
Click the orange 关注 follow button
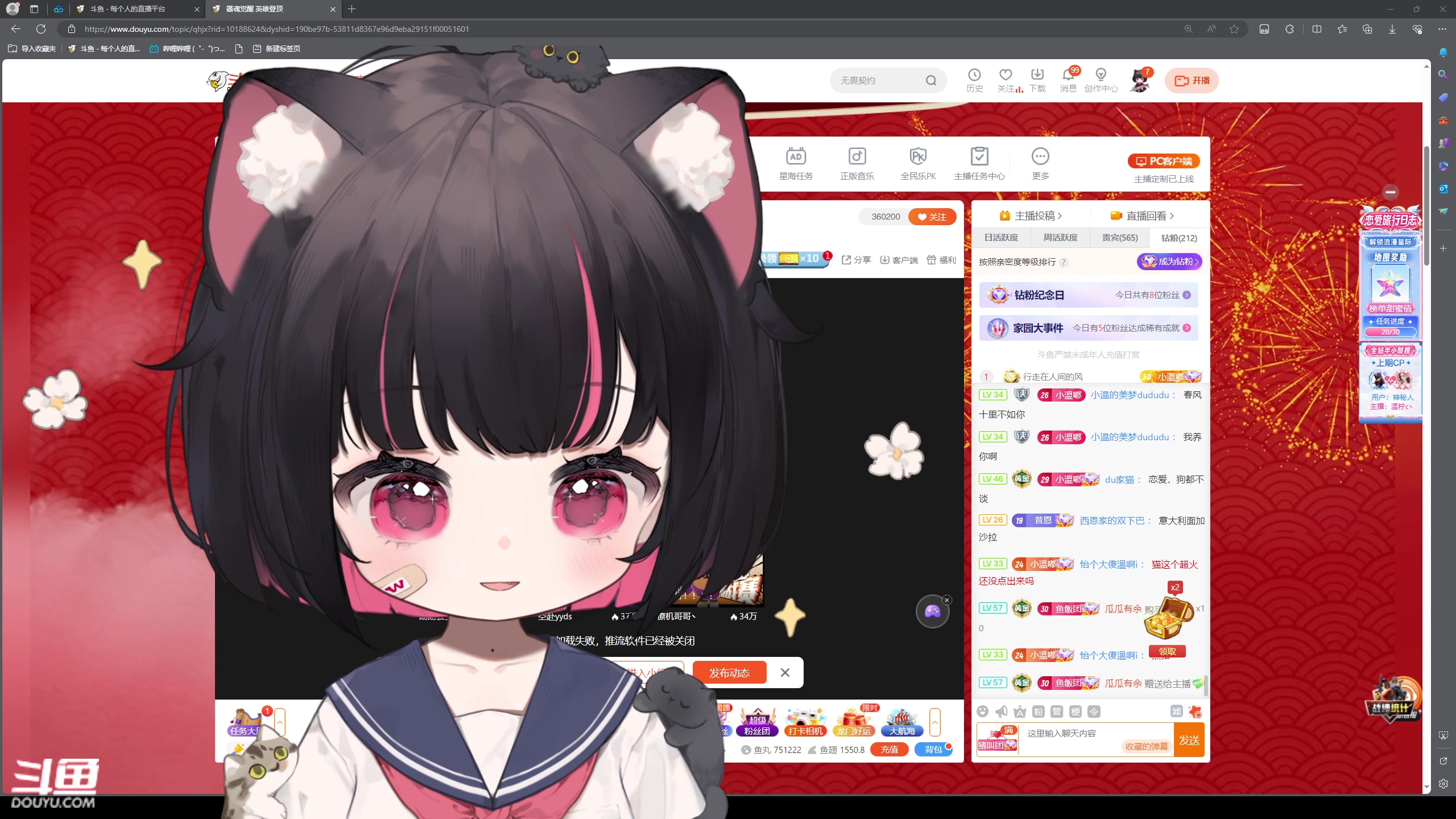932,217
